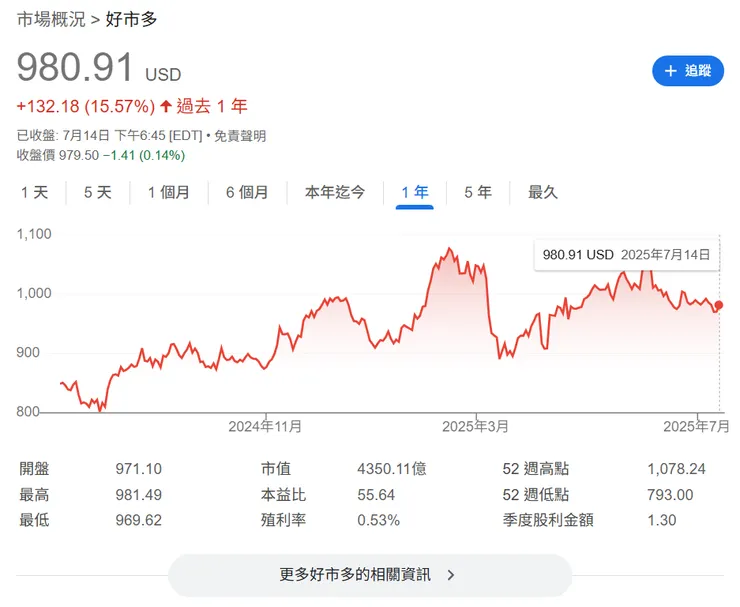This screenshot has width=740, height=607.
Task: Click the 已收盤 7月14日 timestamp text
Action: 109,136
